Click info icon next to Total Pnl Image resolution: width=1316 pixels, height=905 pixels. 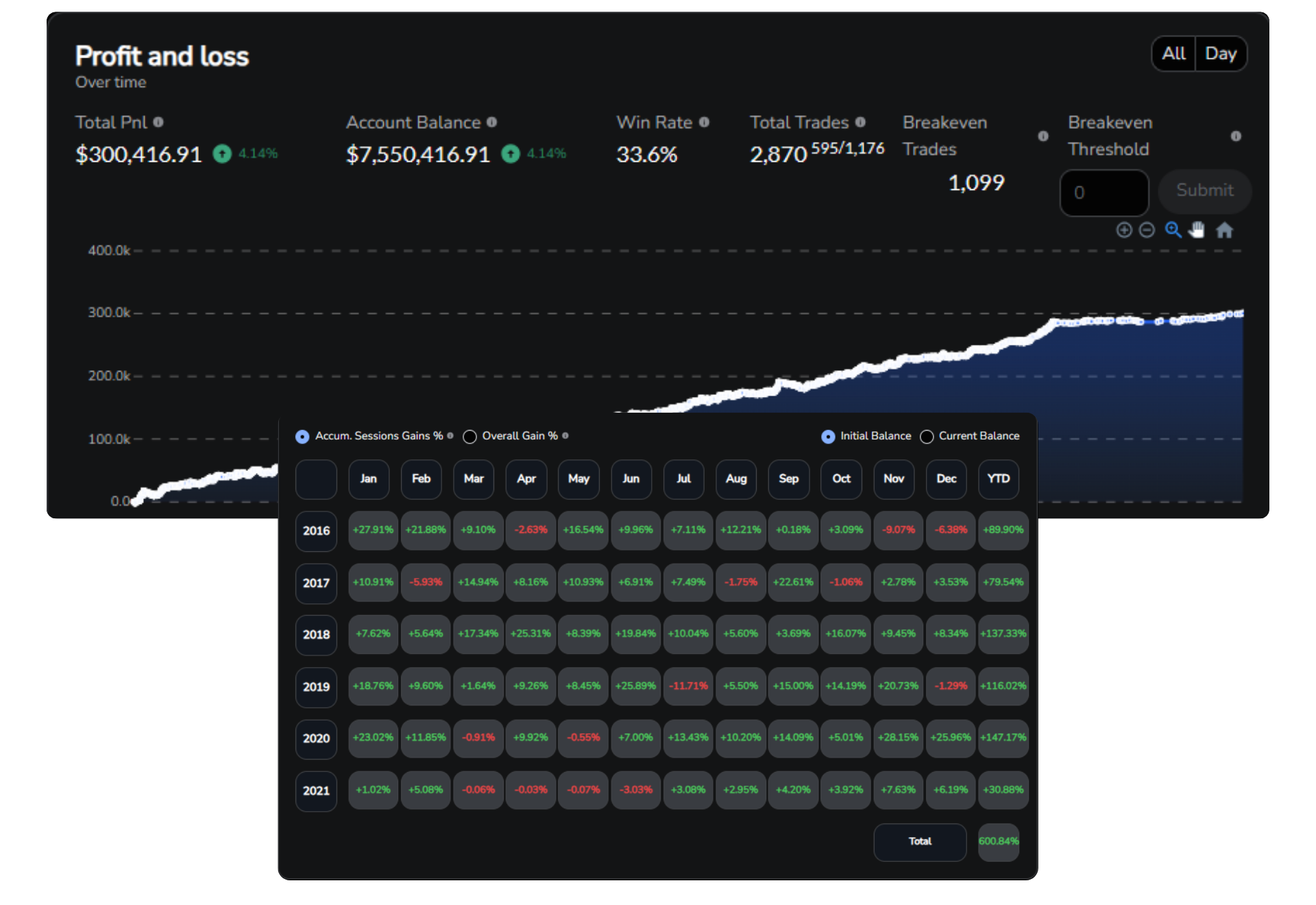point(158,122)
